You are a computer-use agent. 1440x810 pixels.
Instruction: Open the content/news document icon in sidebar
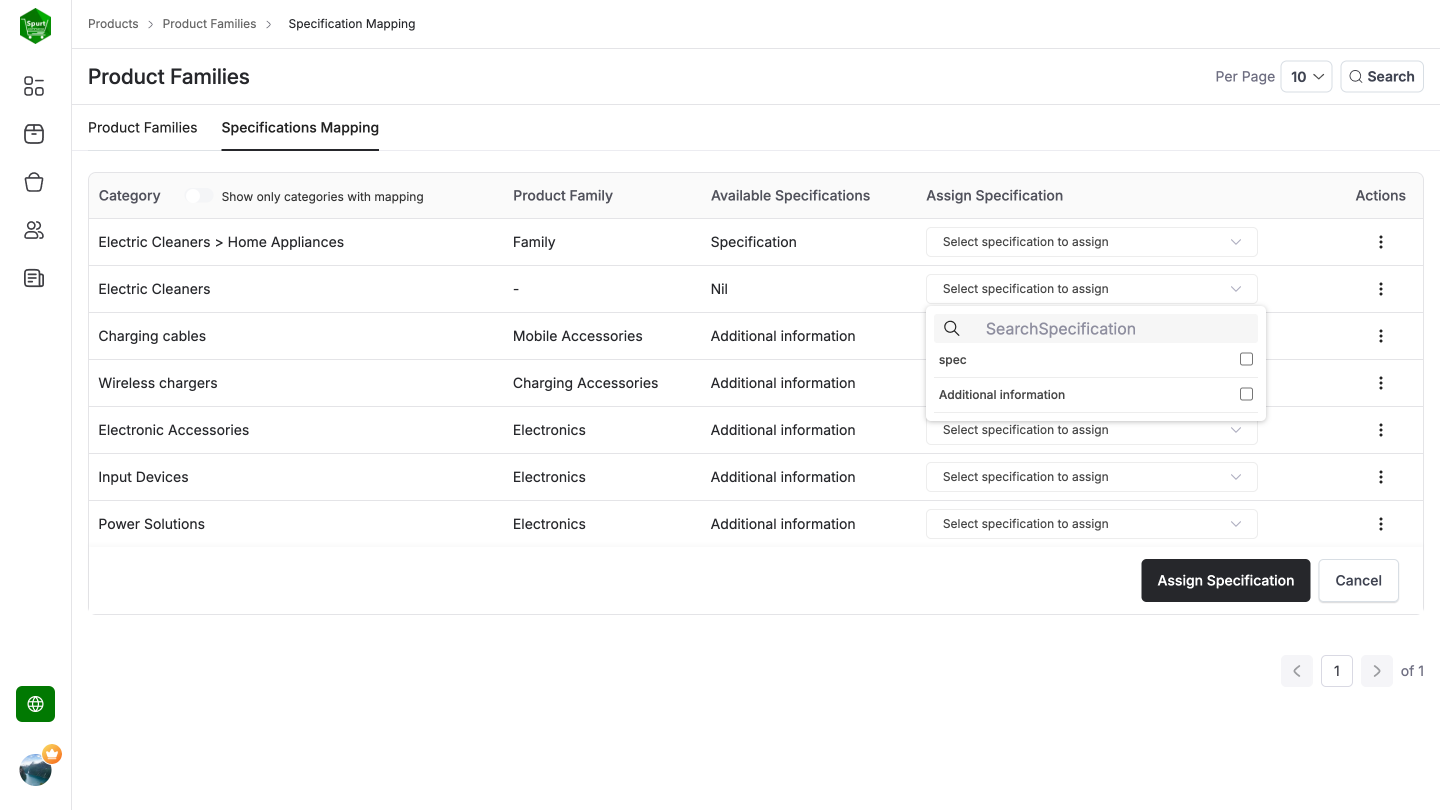(x=33, y=278)
